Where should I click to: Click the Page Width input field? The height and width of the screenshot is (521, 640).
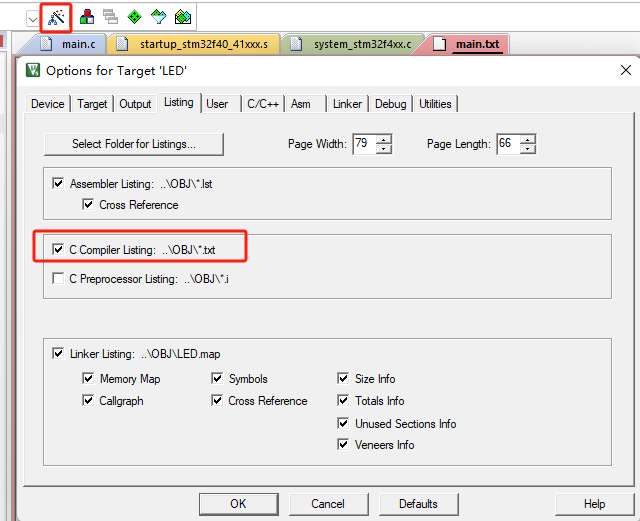point(362,144)
